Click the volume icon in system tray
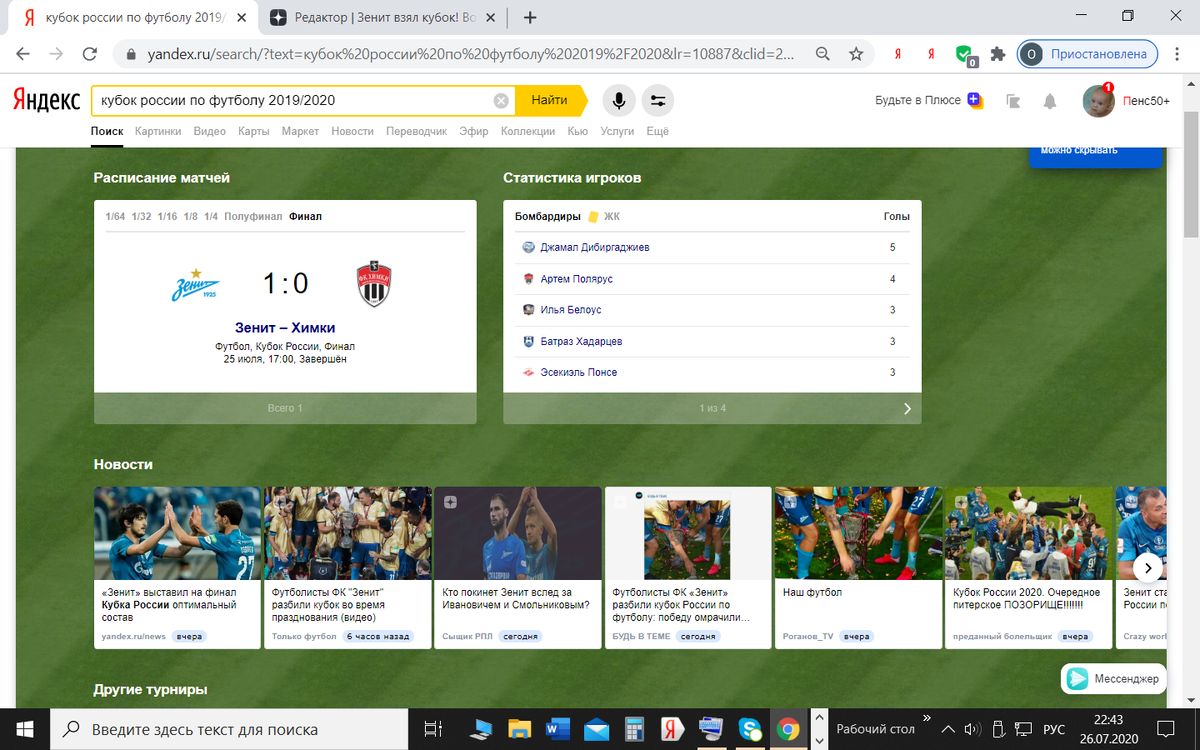 point(971,729)
